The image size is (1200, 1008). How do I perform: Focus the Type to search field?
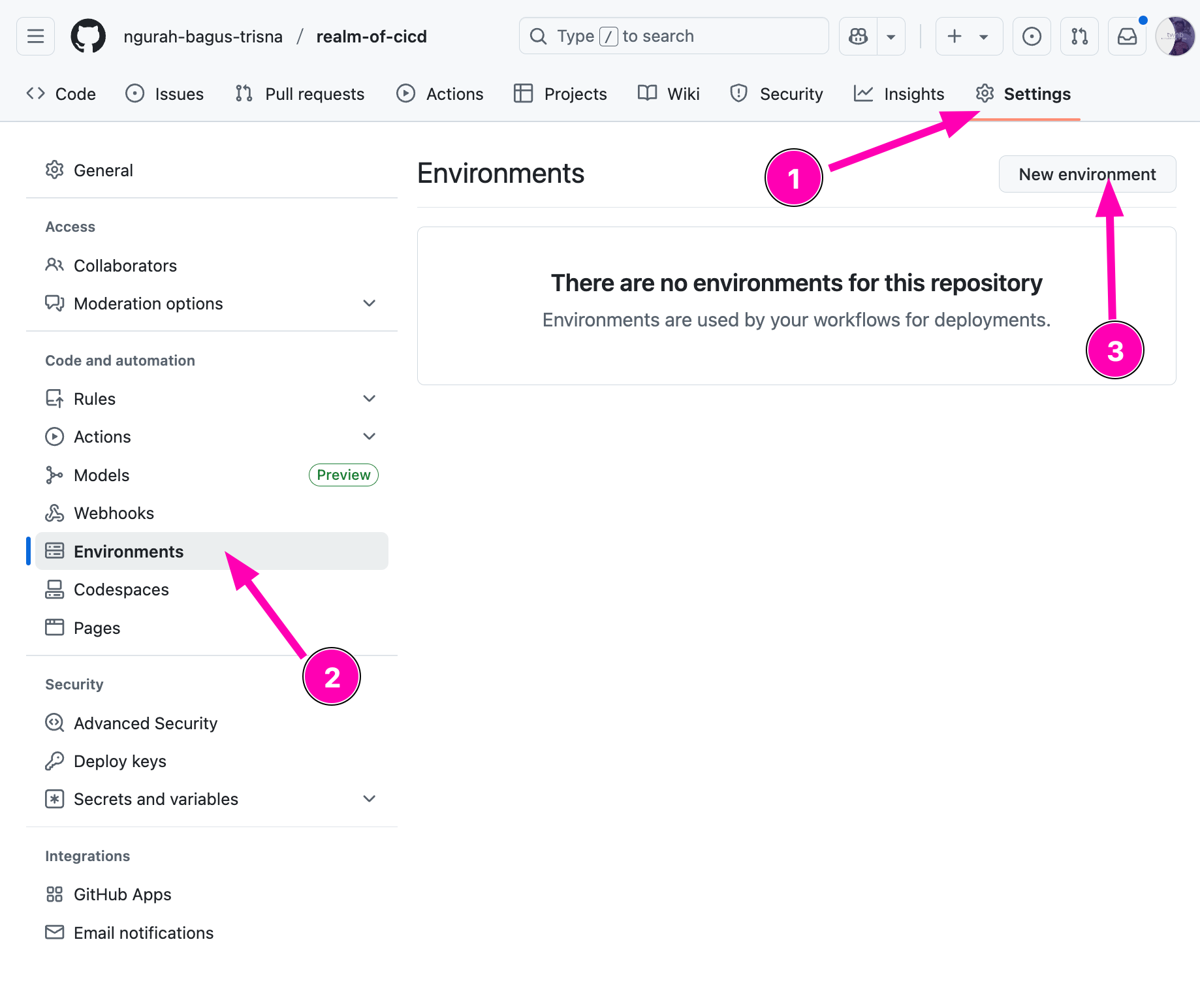[674, 37]
